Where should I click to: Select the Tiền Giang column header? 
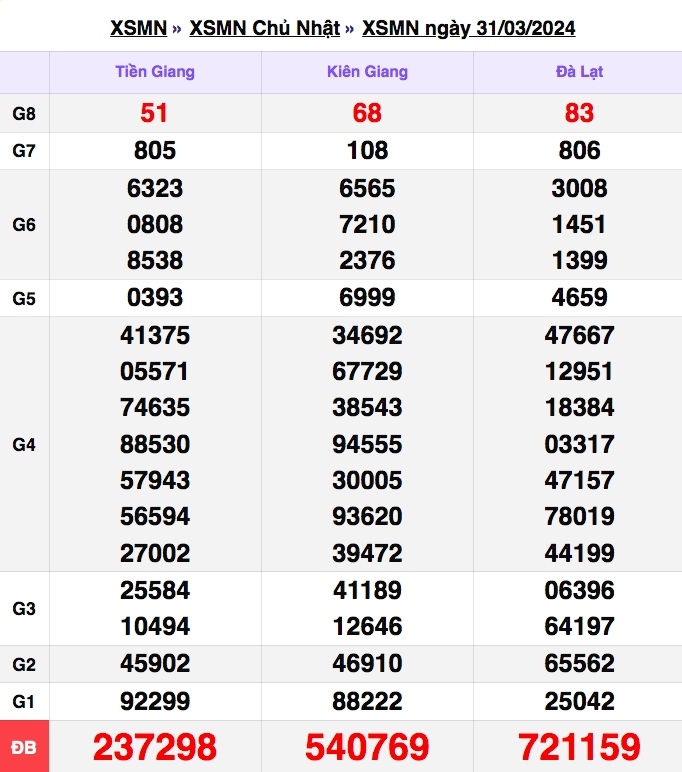pos(155,72)
